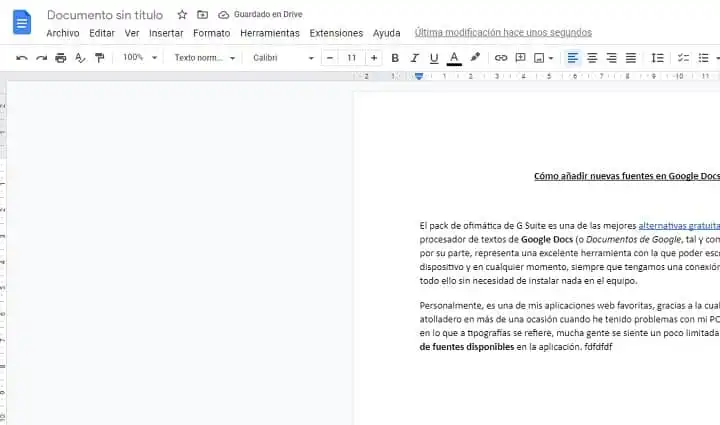Star the document
This screenshot has height=425, width=720.
pos(182,15)
